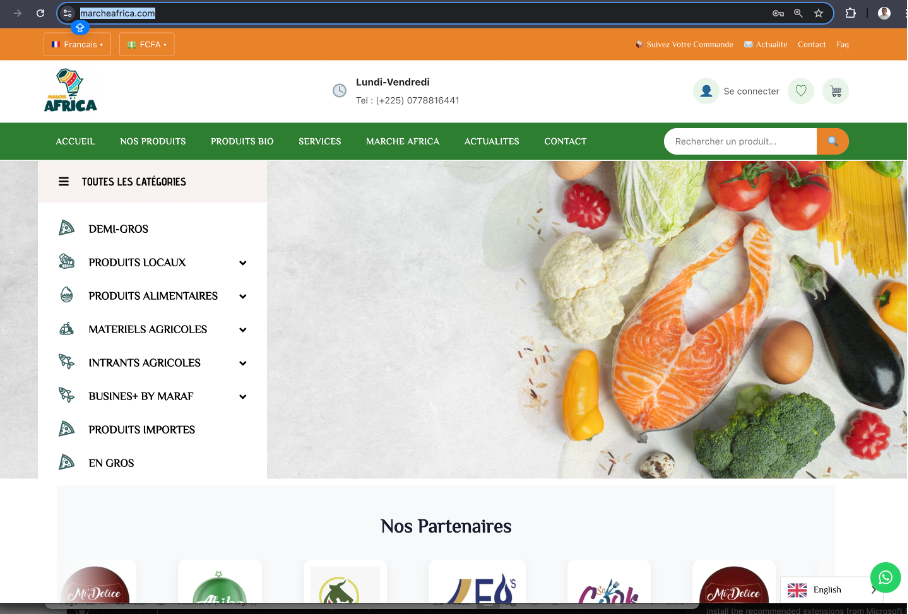This screenshot has height=614, width=908.
Task: Switch to the PRODUITS BIO menu item
Action: point(241,141)
